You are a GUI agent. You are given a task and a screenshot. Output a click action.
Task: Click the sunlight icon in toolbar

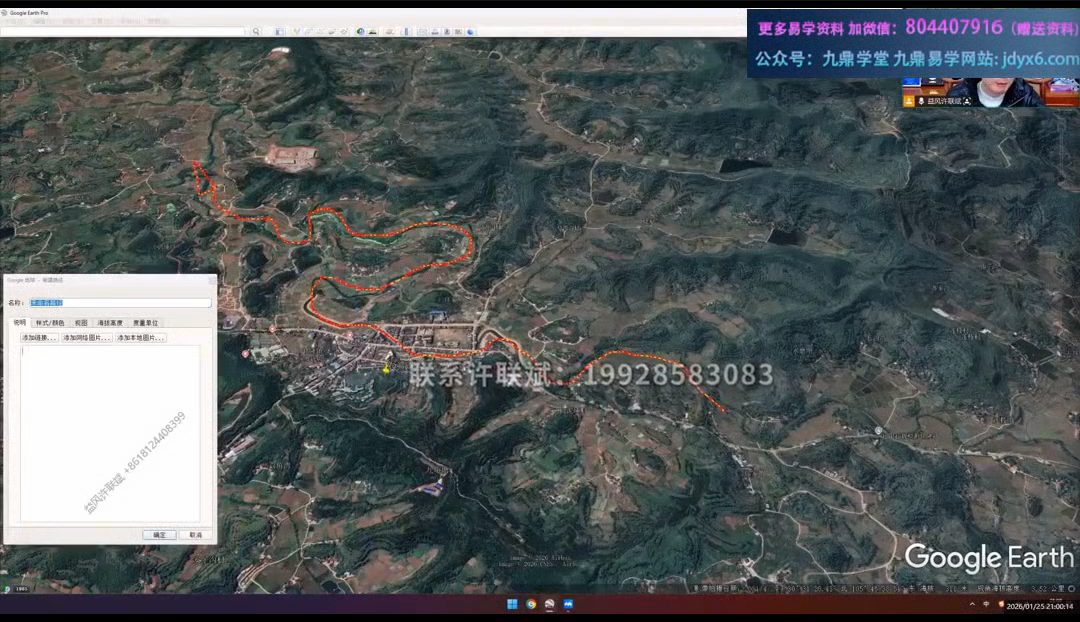click(x=372, y=32)
